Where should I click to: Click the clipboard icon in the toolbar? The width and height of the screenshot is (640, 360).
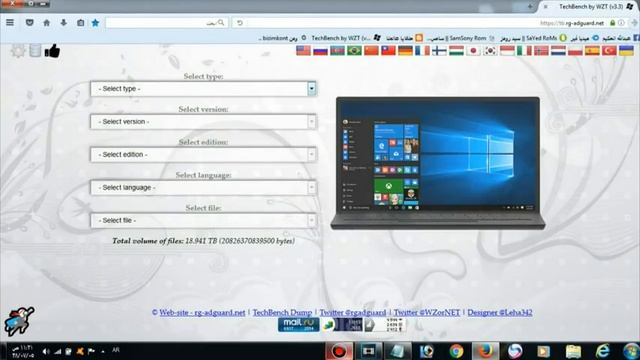coord(80,23)
